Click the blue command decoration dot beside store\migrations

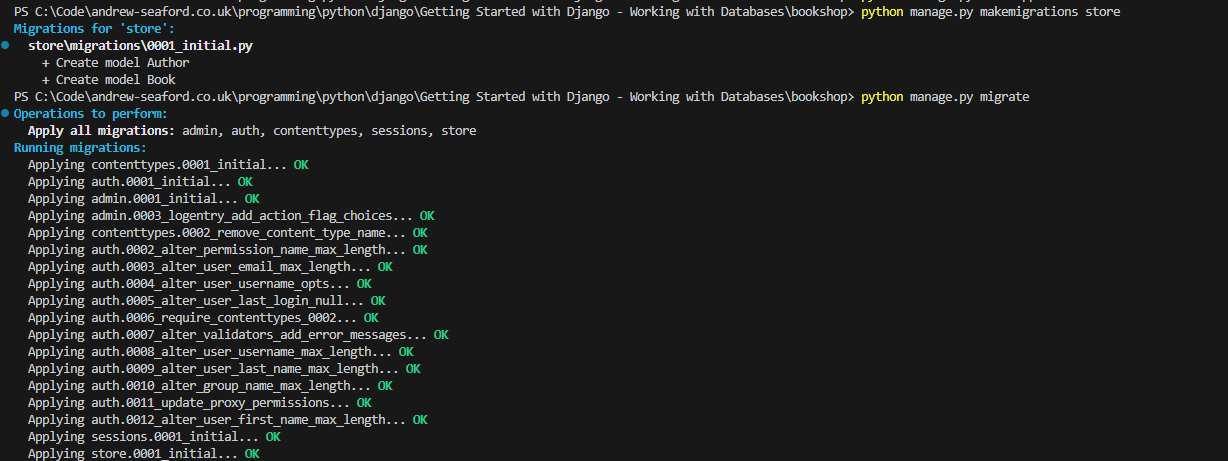(6, 46)
